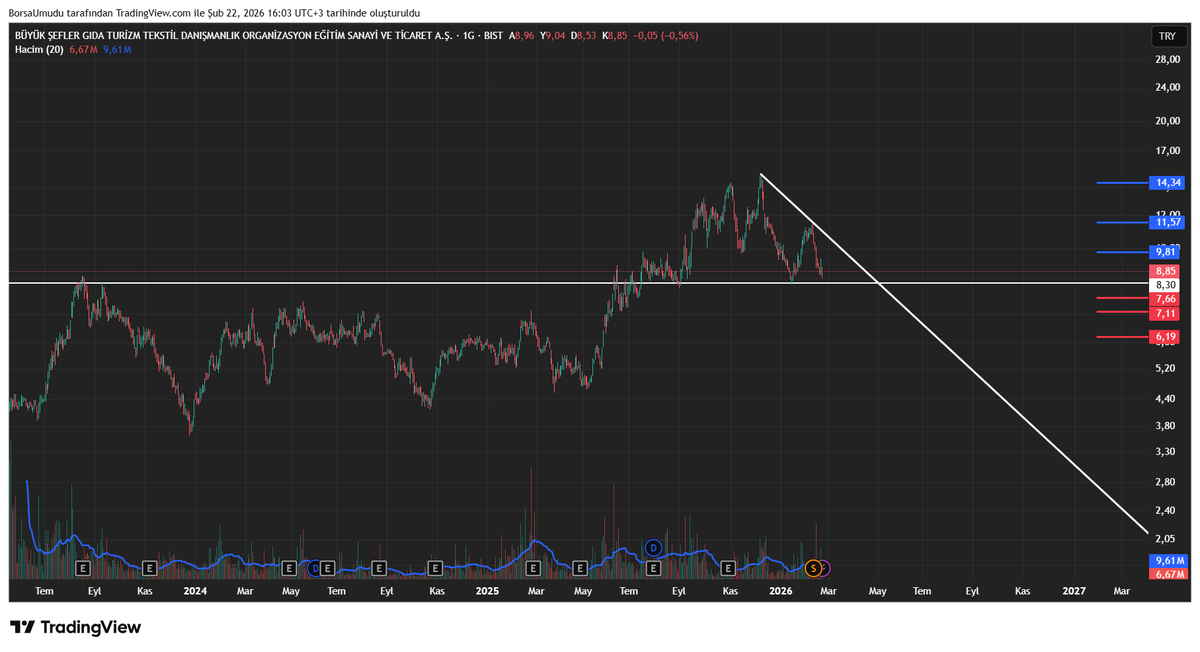This screenshot has width=1200, height=652.
Task: Click the E earnings marker above May 2025
Action: pyautogui.click(x=579, y=568)
